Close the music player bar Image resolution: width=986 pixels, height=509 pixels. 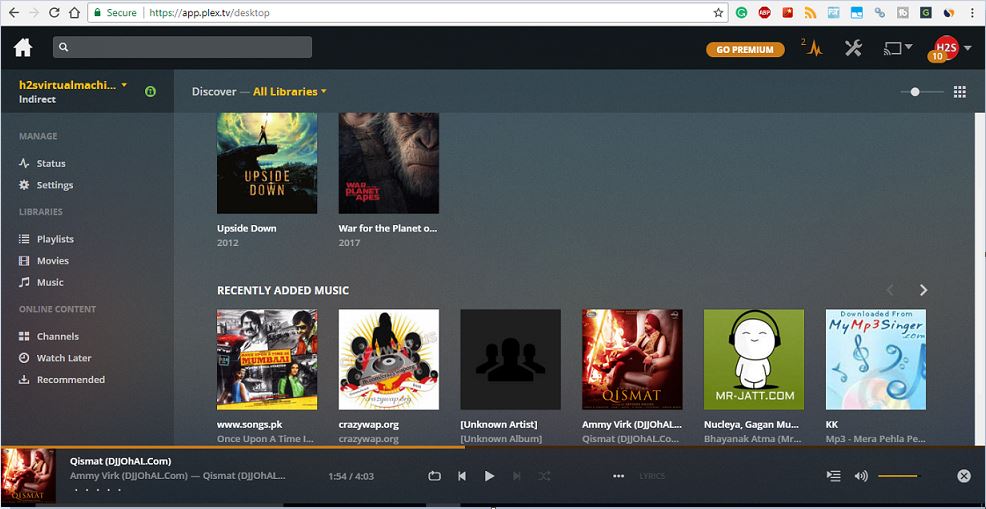click(x=963, y=476)
